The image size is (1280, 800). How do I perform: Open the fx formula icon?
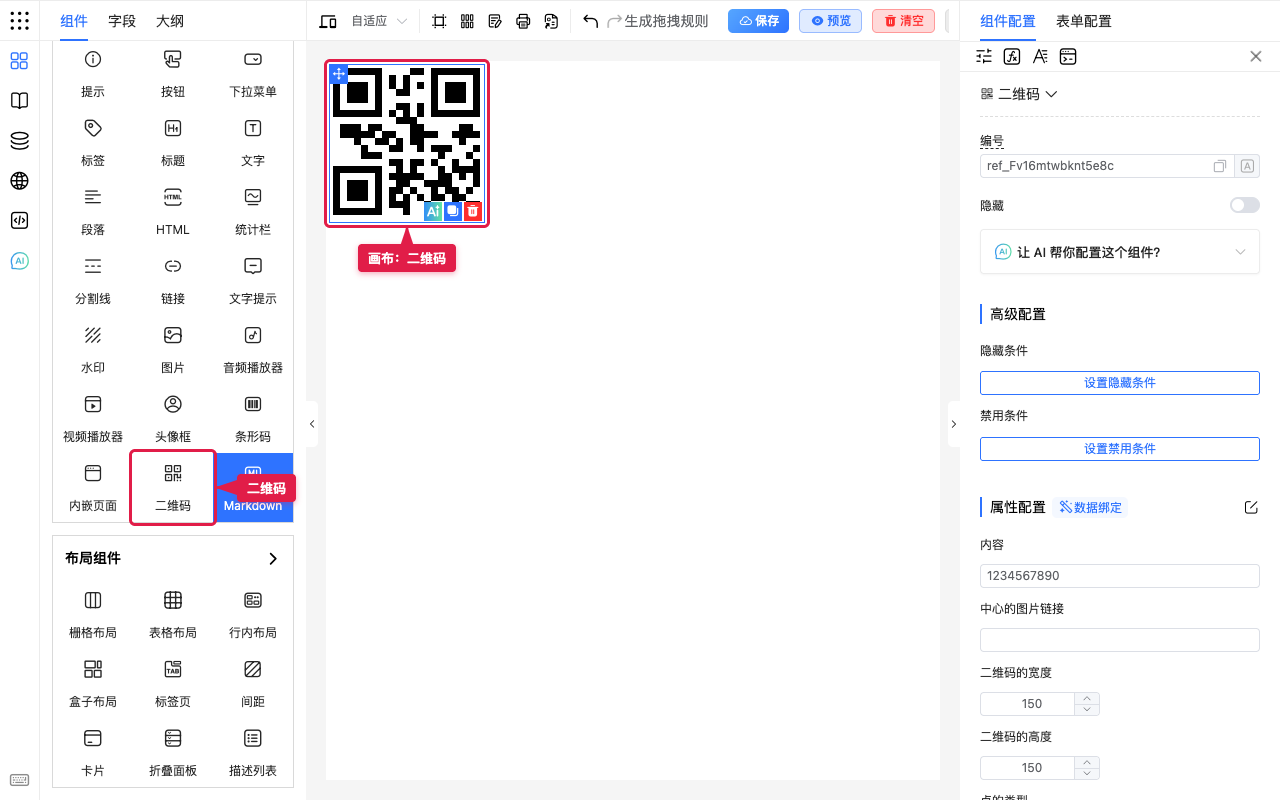[1012, 56]
